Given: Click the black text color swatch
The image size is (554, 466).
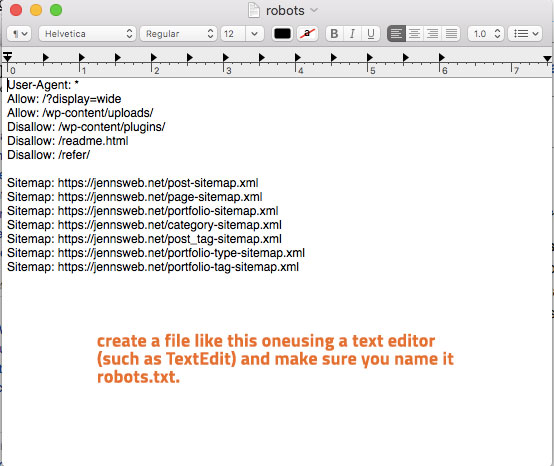Looking at the screenshot, I should point(282,34).
